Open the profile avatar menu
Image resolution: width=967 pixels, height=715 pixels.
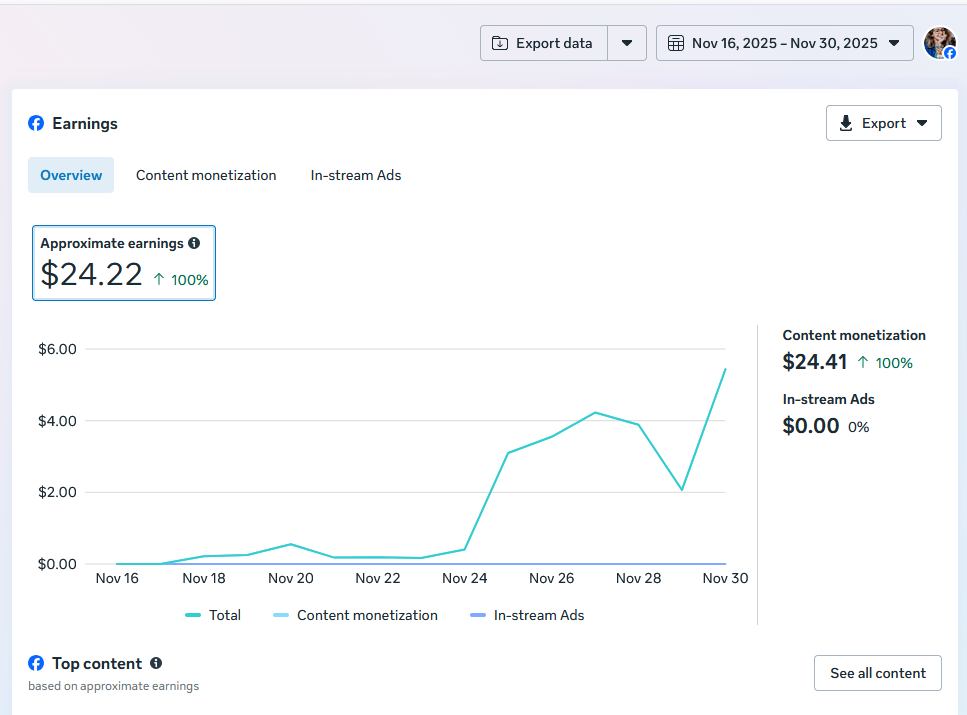(939, 43)
